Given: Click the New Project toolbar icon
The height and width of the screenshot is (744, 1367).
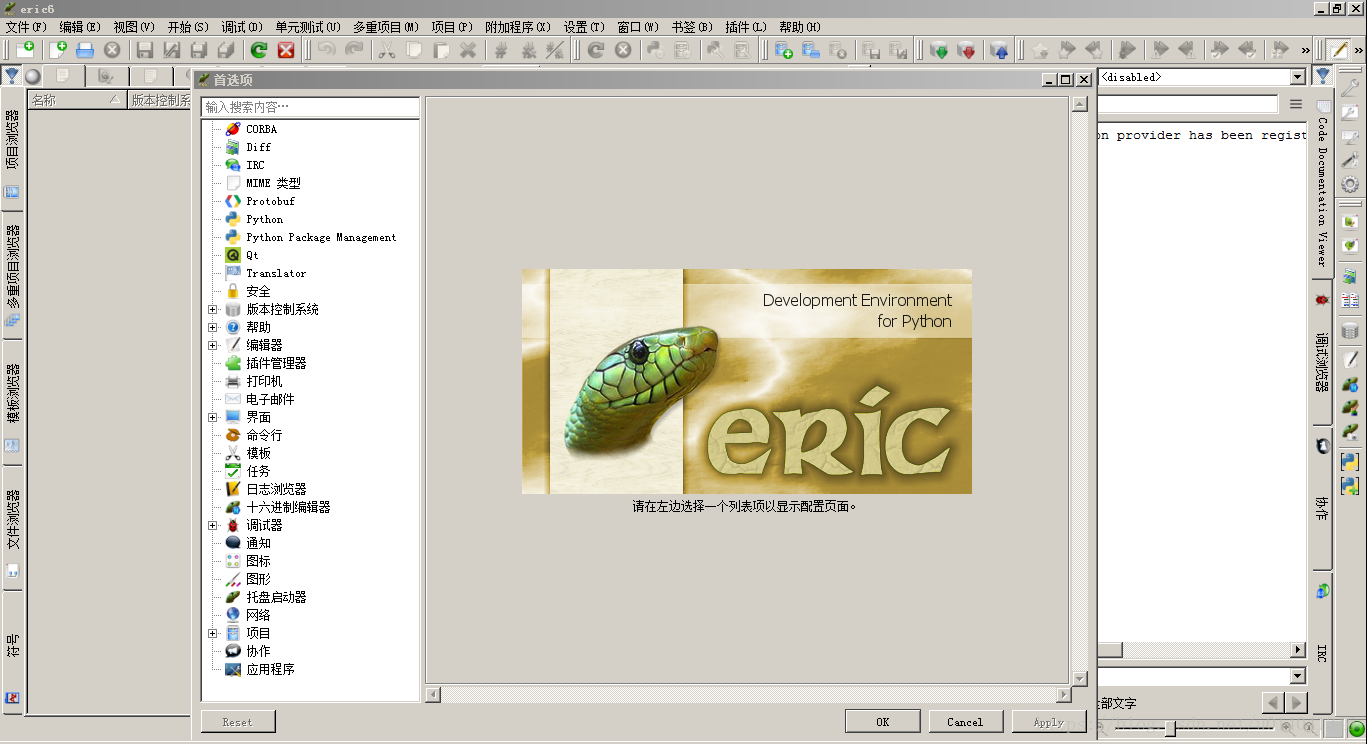Looking at the screenshot, I should click(24, 49).
